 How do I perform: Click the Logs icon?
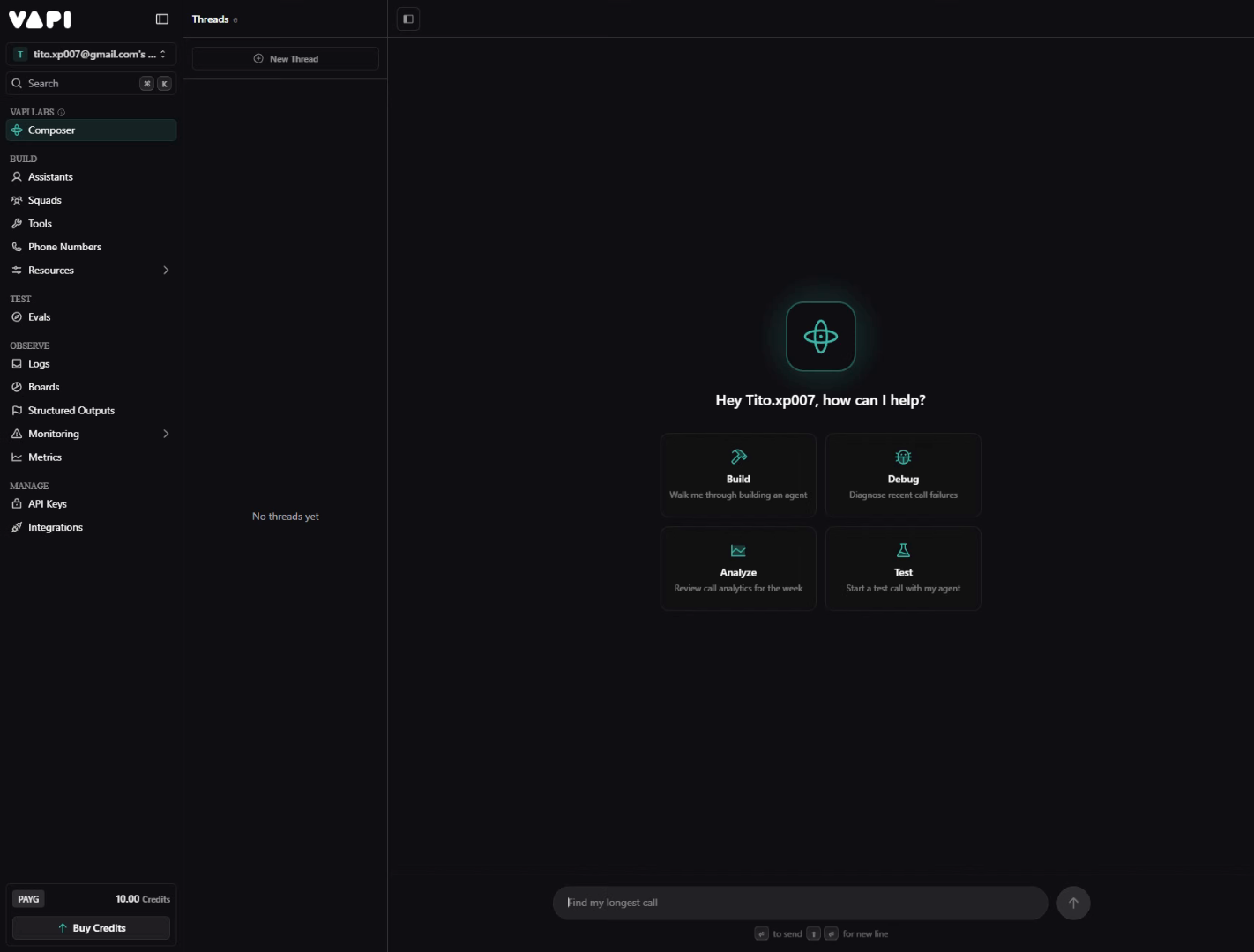tap(17, 364)
